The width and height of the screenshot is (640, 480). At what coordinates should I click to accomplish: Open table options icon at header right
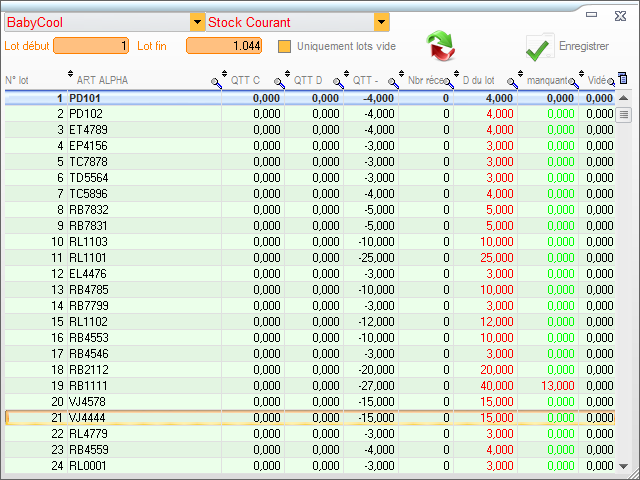[x=623, y=79]
